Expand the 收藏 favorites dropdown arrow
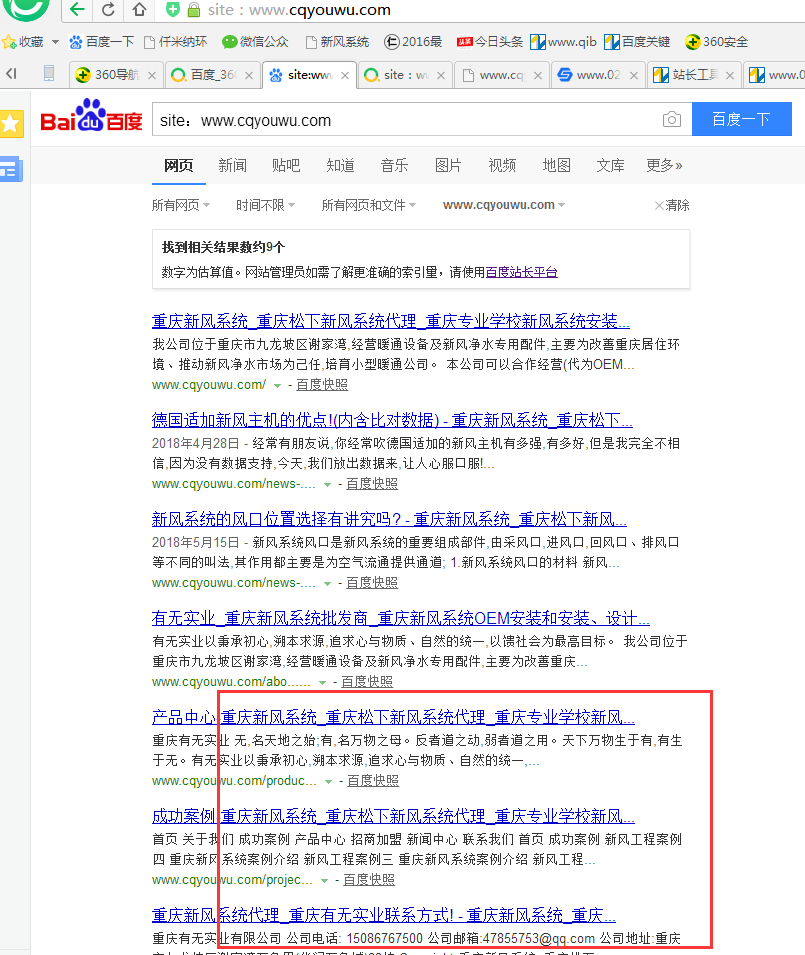 click(55, 42)
